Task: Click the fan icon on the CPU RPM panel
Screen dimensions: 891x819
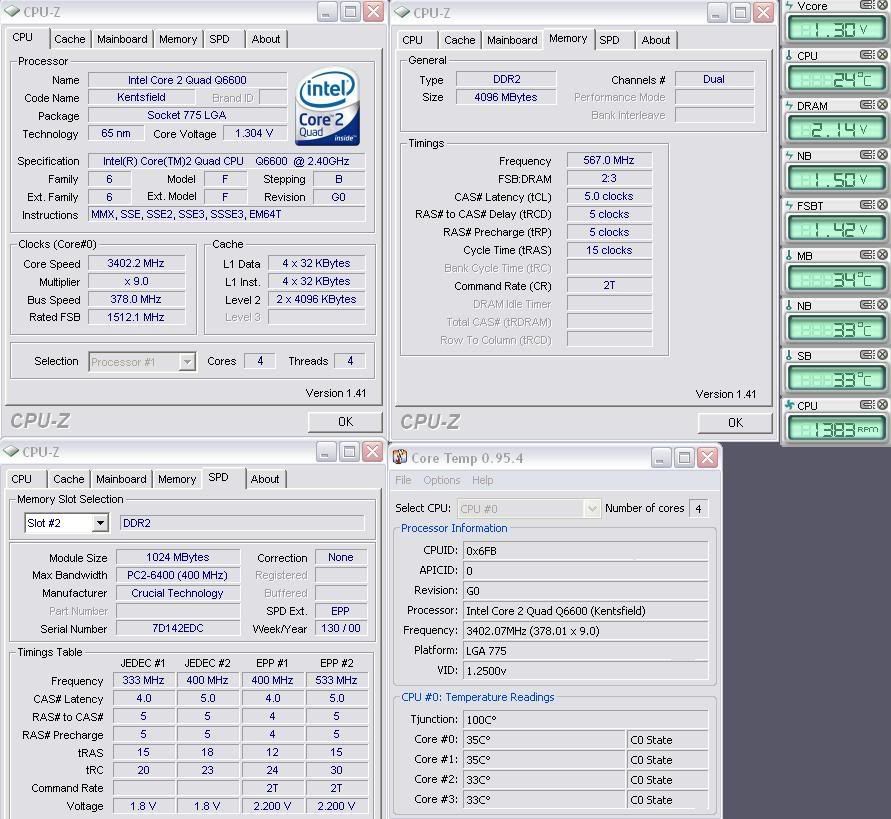Action: click(789, 405)
